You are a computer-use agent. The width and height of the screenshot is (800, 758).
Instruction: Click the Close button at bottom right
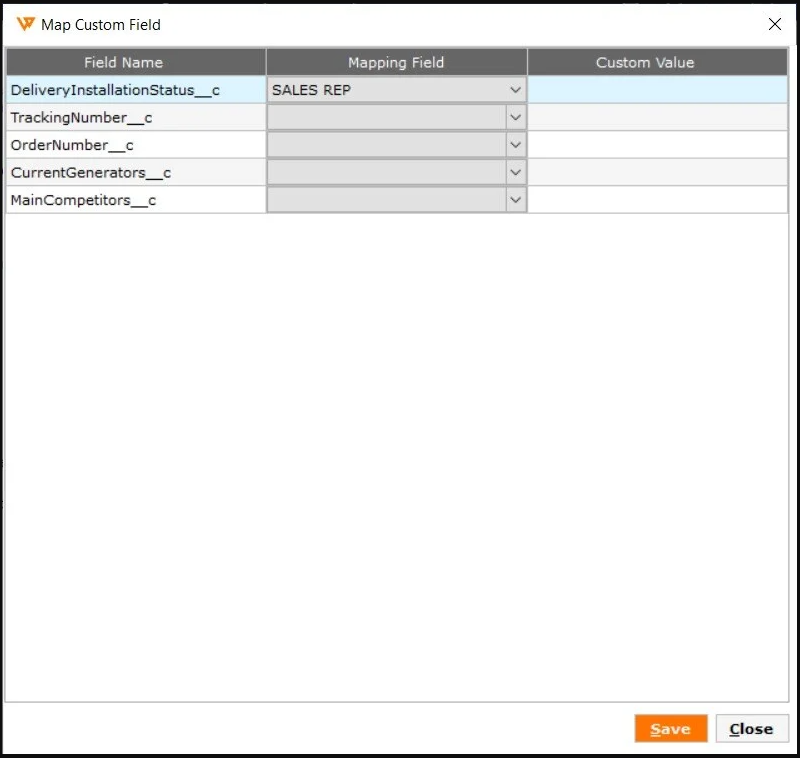click(751, 729)
